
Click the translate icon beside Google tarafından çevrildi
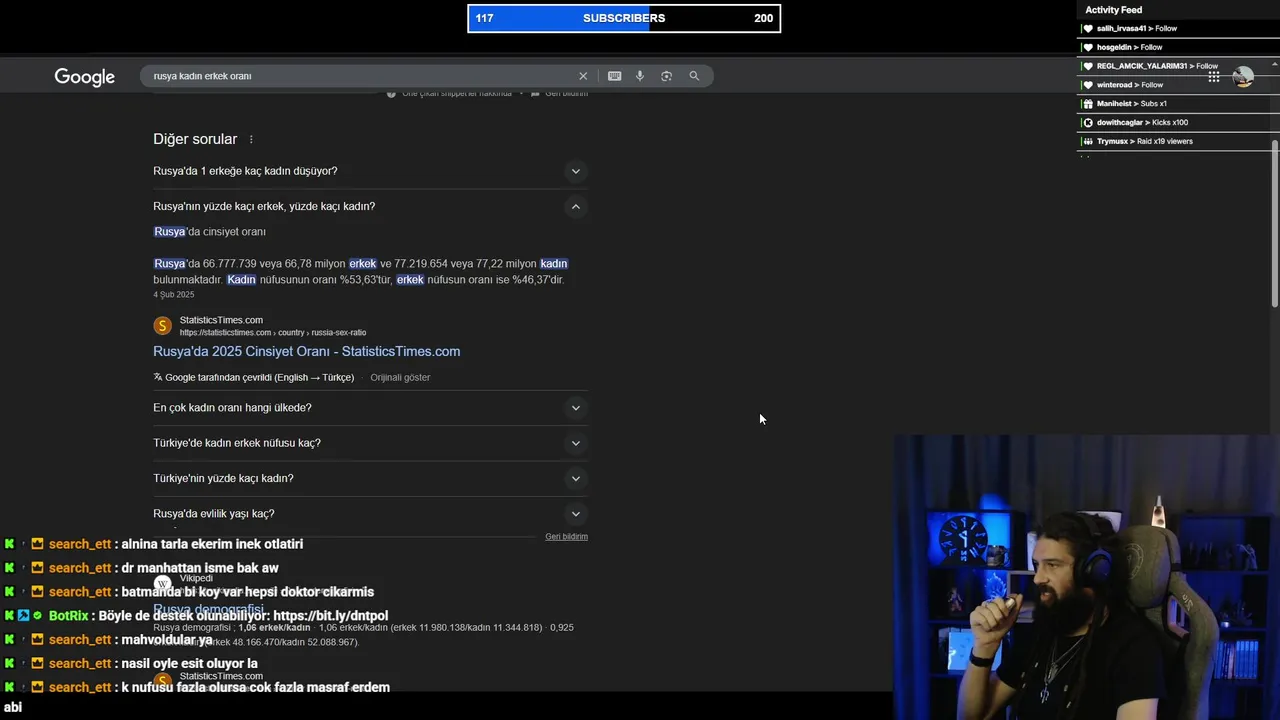[x=158, y=377]
